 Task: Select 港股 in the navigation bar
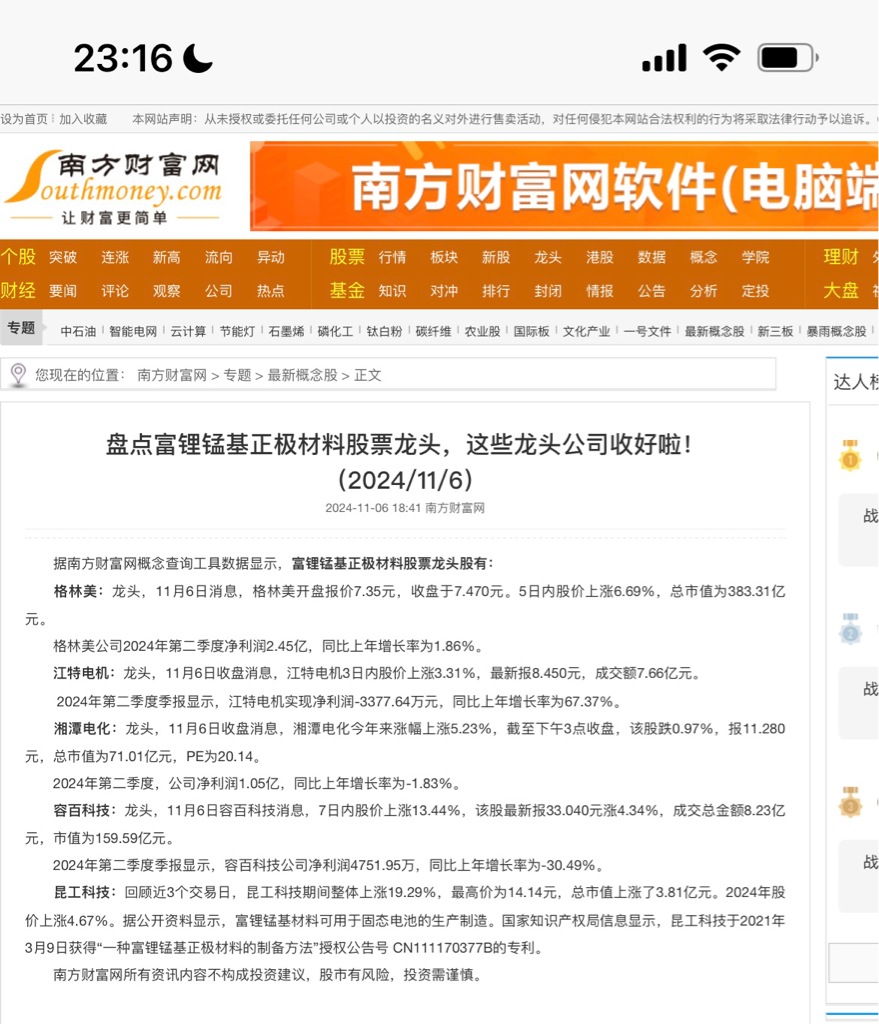[600, 257]
